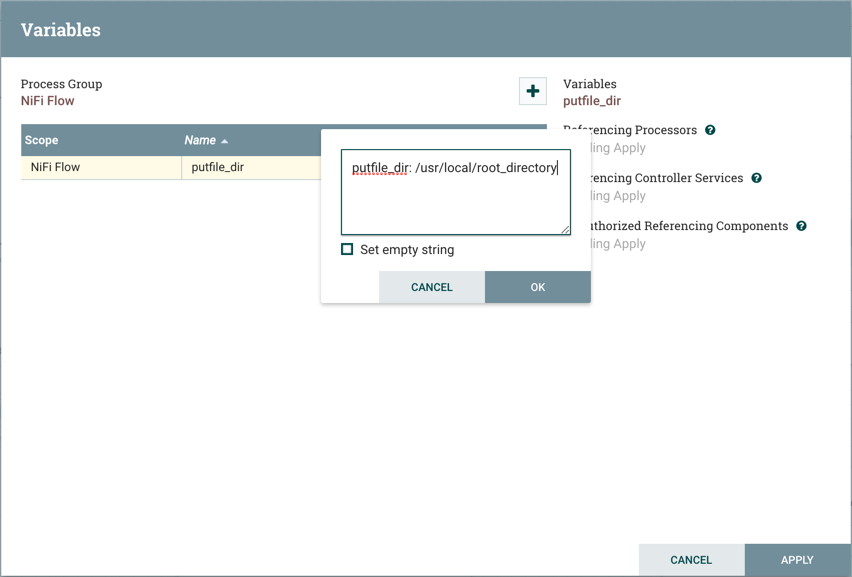Click inside the variable value text area
Viewport: 852px width, 577px height.
tap(455, 200)
